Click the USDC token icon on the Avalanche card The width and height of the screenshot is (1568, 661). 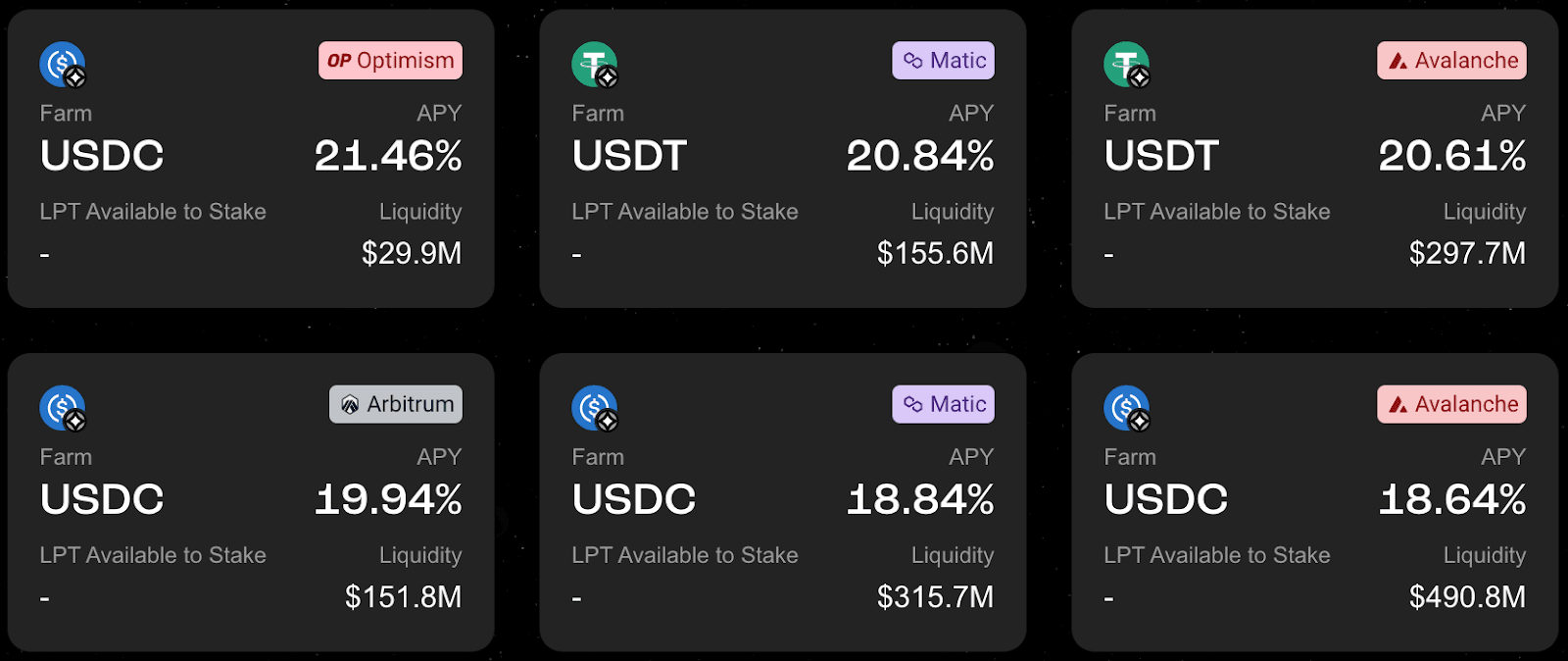click(1126, 408)
